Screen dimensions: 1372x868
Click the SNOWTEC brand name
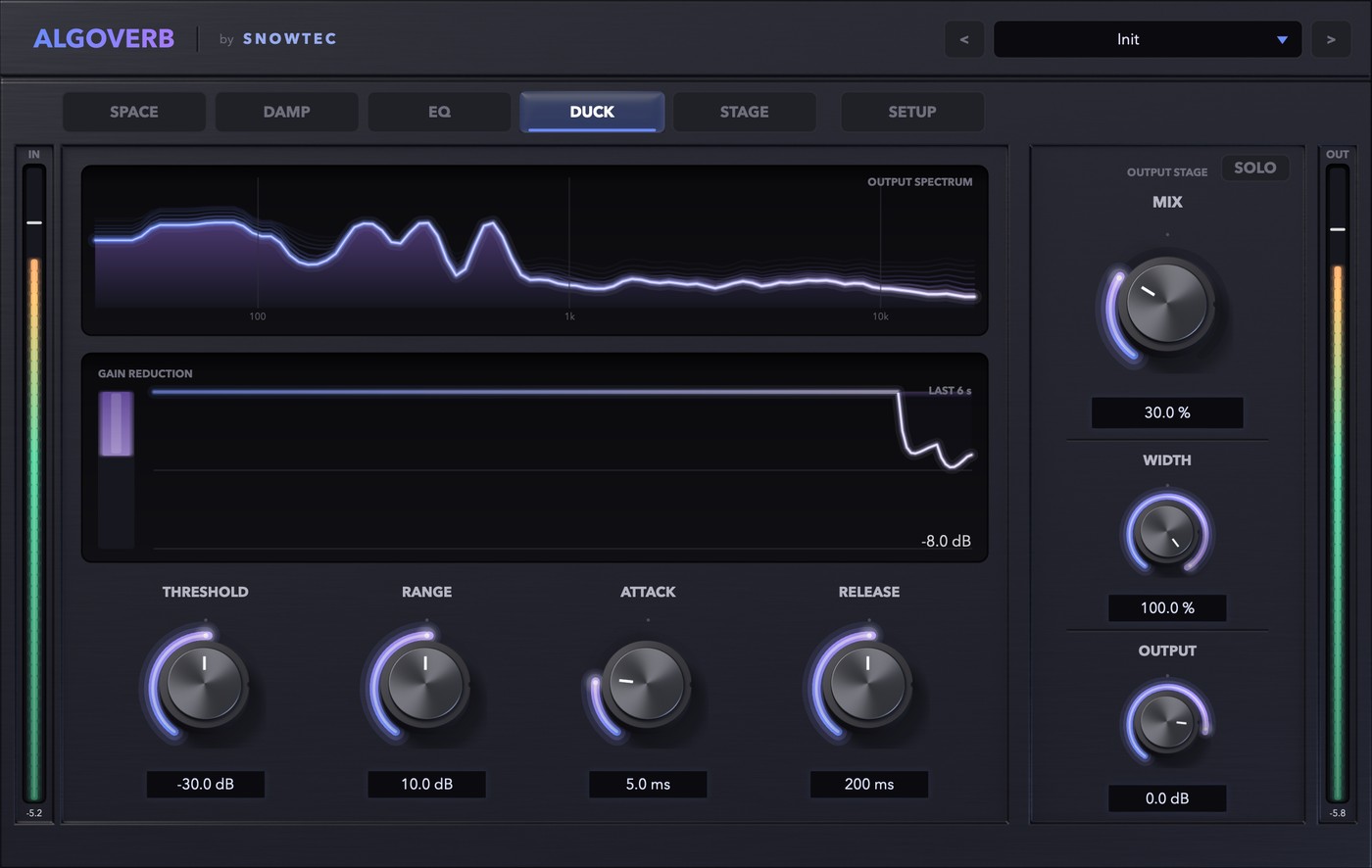click(290, 39)
